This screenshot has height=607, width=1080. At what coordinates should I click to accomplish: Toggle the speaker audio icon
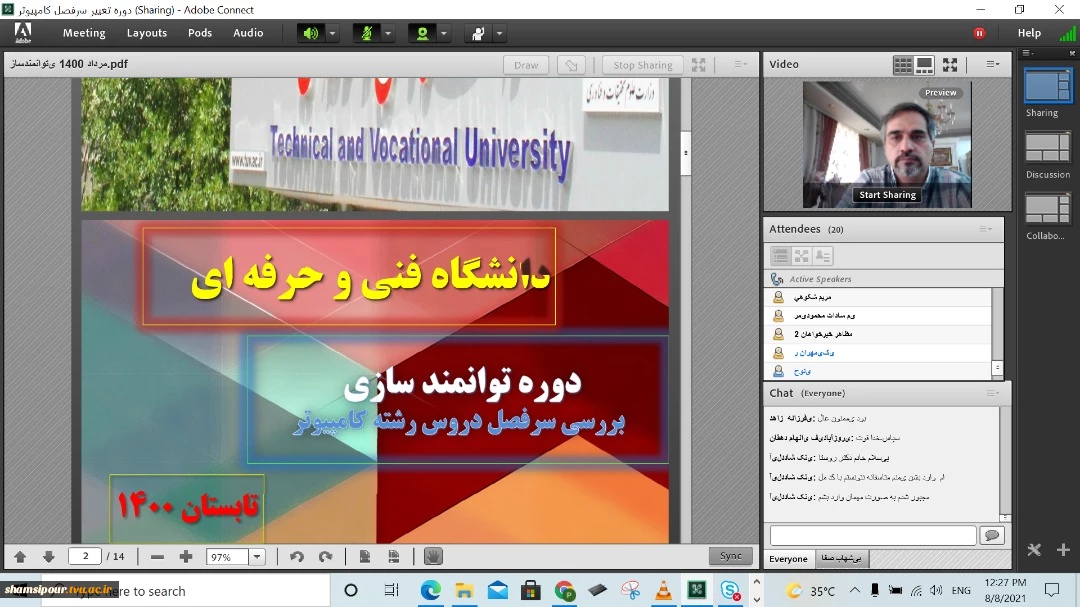tap(311, 33)
